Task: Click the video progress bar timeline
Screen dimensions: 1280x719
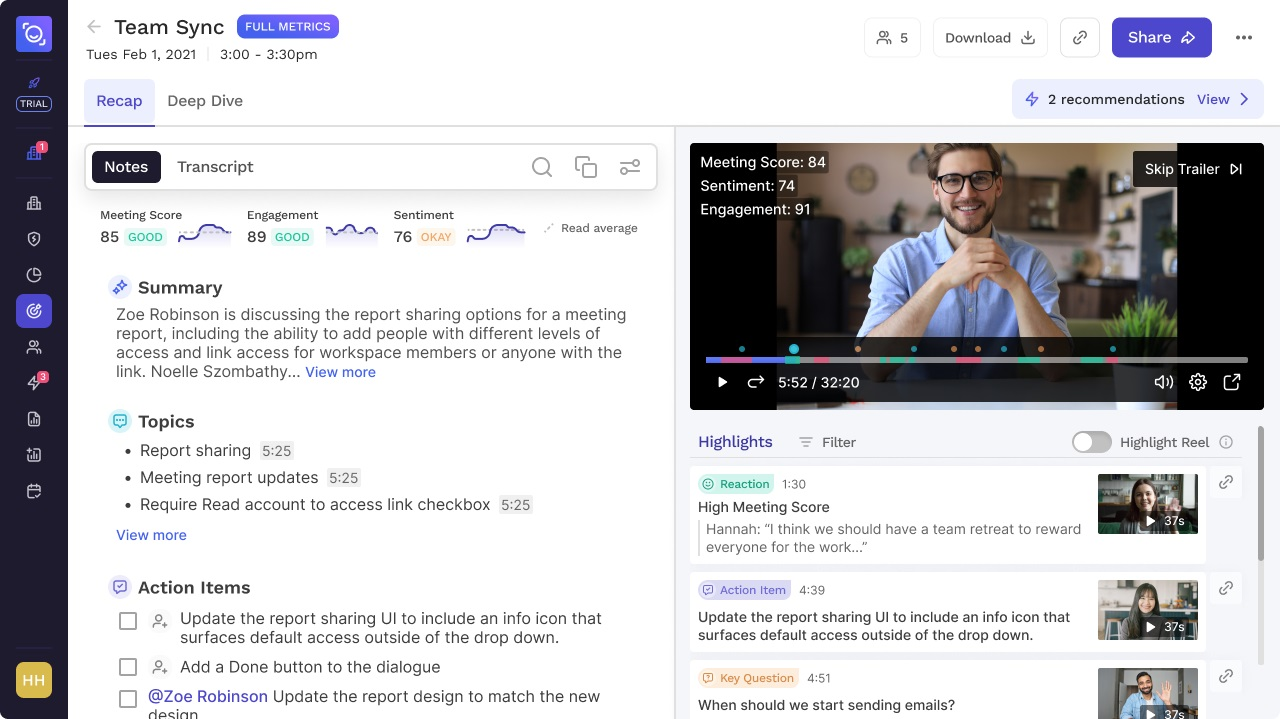Action: pos(976,360)
